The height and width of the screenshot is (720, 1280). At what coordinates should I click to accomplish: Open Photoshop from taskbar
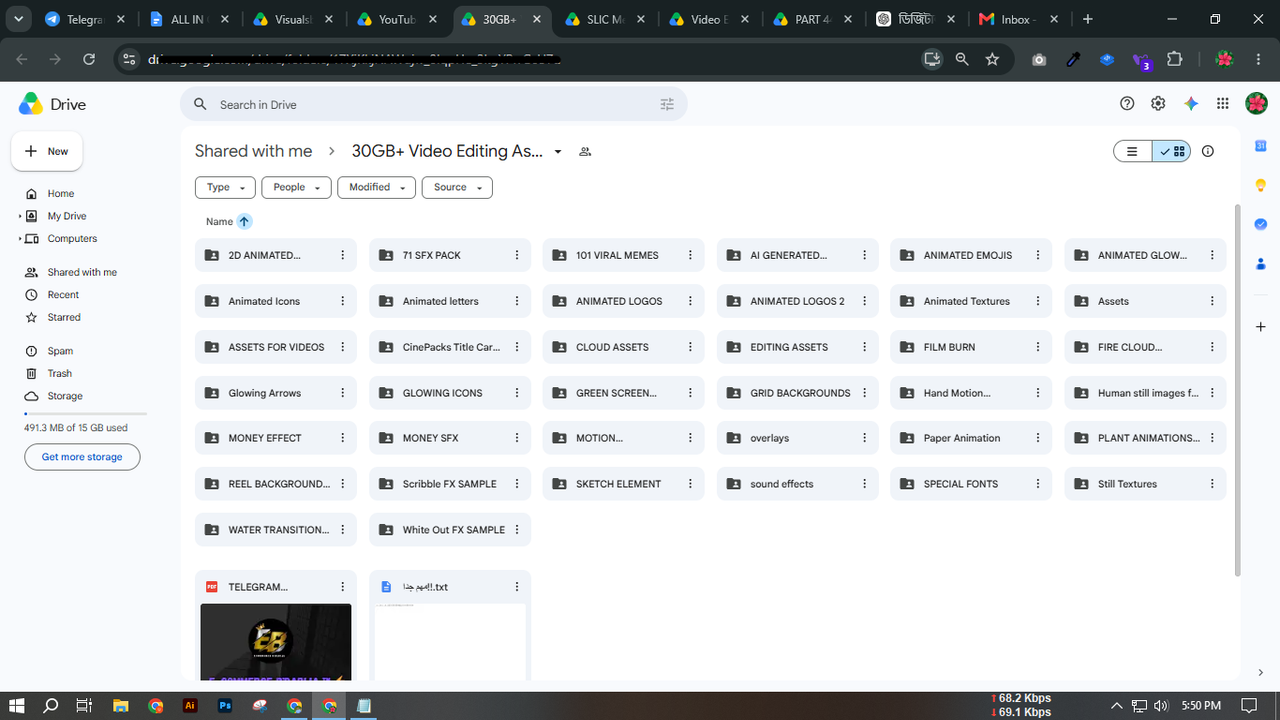click(x=226, y=705)
